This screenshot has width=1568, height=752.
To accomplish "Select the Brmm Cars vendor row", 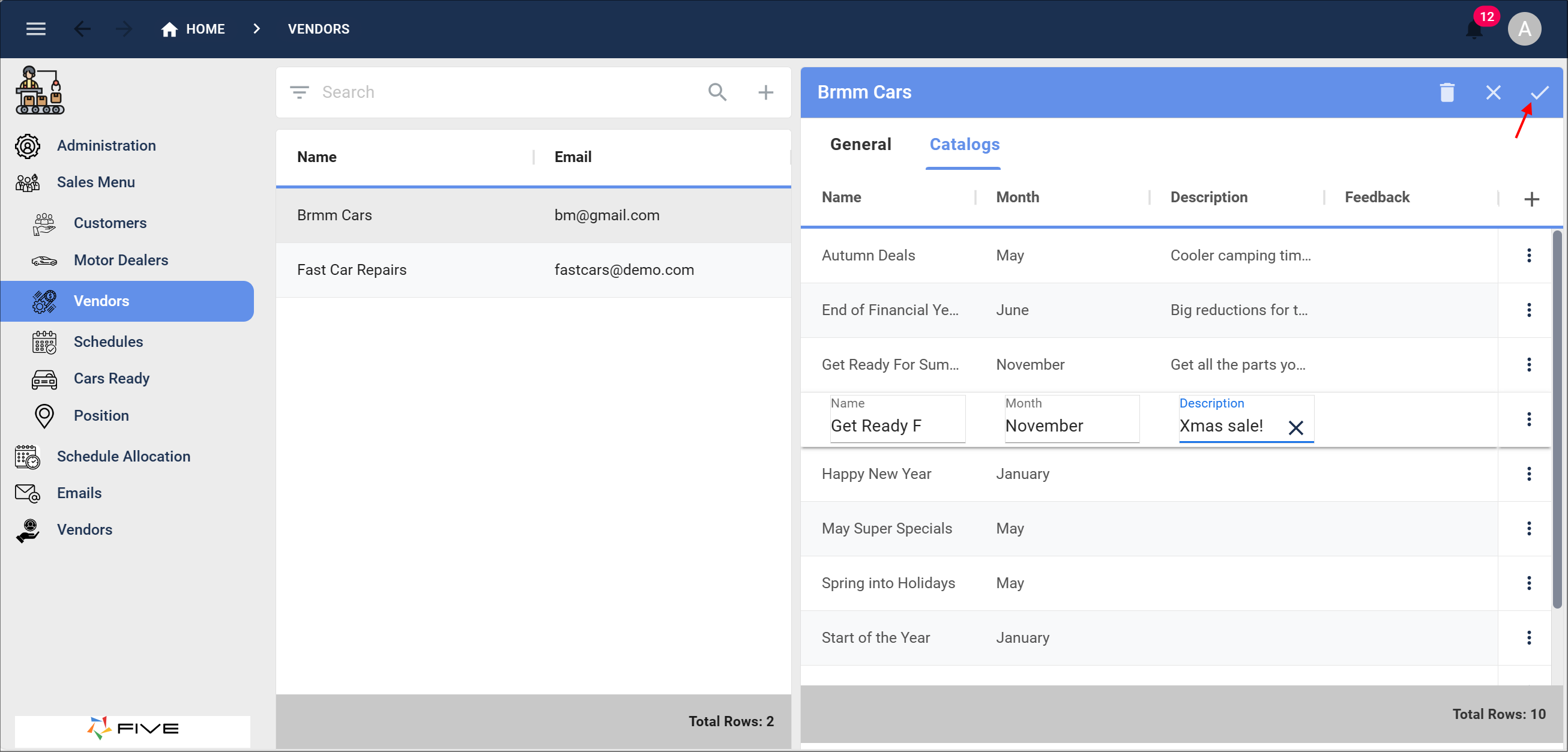I will pyautogui.click(x=533, y=215).
